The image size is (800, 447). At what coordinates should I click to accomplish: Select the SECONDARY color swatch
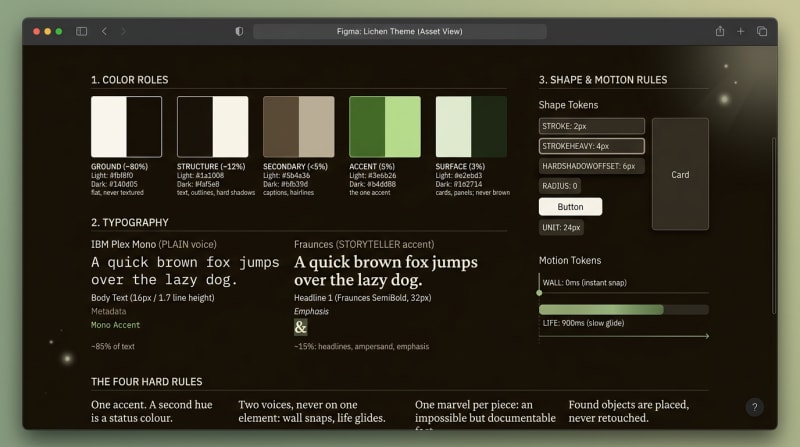299,127
